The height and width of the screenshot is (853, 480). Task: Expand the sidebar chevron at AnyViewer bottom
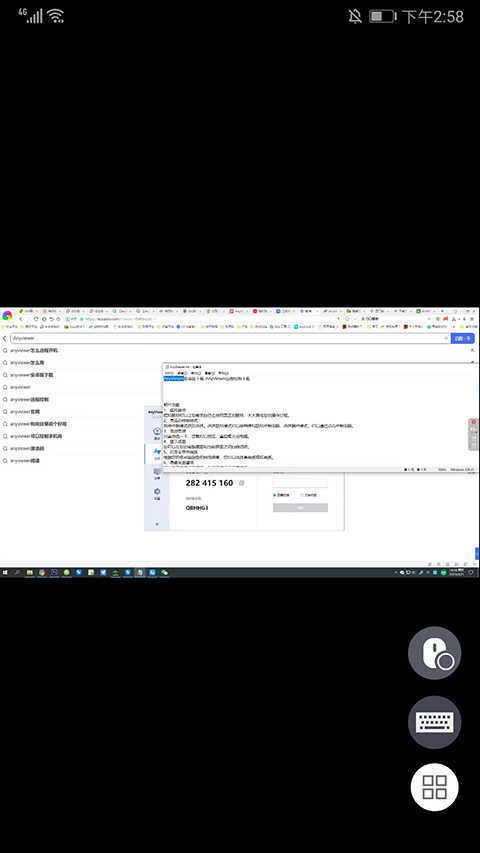pyautogui.click(x=157, y=524)
